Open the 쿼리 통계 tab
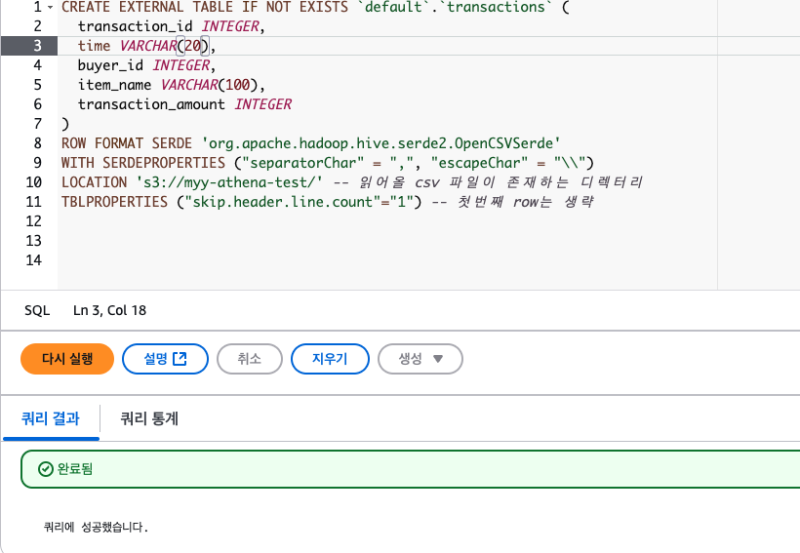This screenshot has width=800, height=553. click(x=149, y=419)
